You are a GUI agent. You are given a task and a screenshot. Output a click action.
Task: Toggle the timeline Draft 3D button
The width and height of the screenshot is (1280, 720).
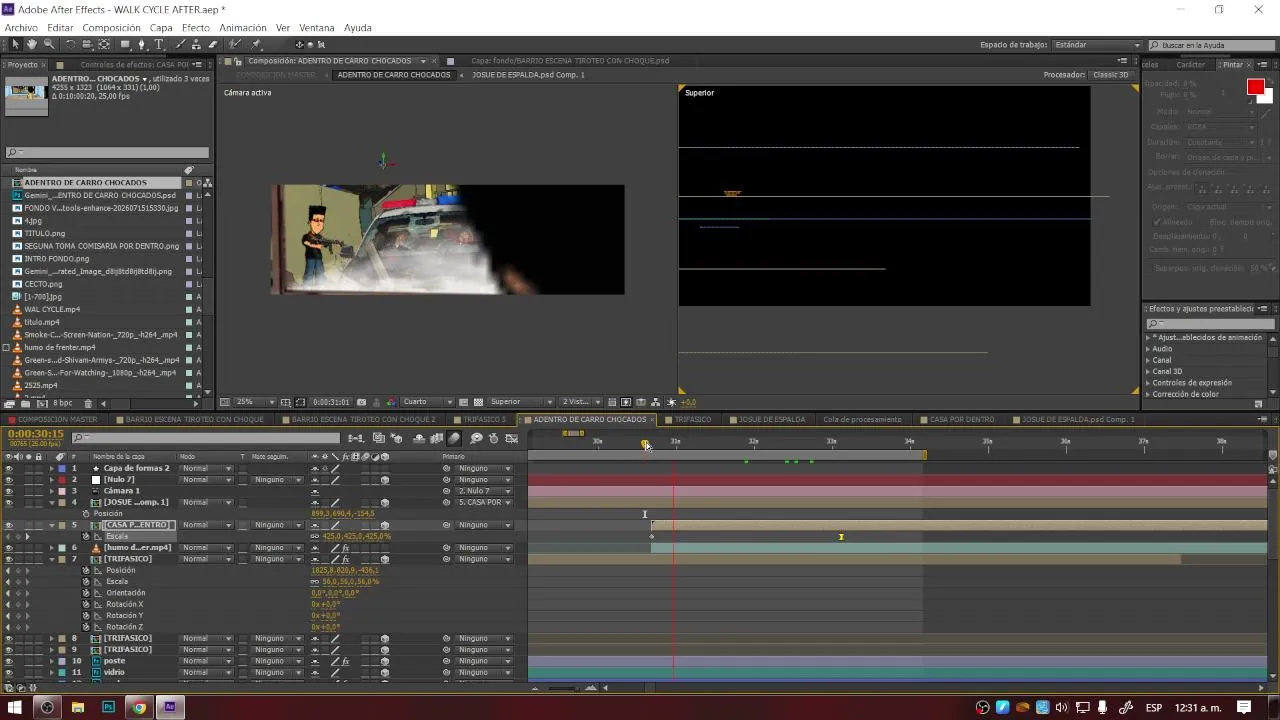[396, 438]
